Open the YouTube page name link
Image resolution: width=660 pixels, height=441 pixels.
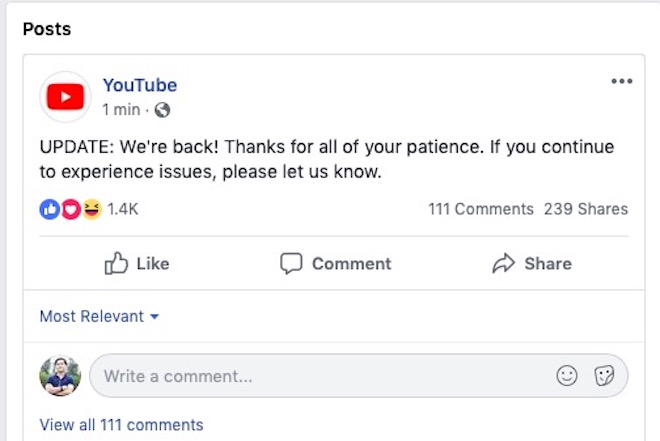click(x=140, y=85)
